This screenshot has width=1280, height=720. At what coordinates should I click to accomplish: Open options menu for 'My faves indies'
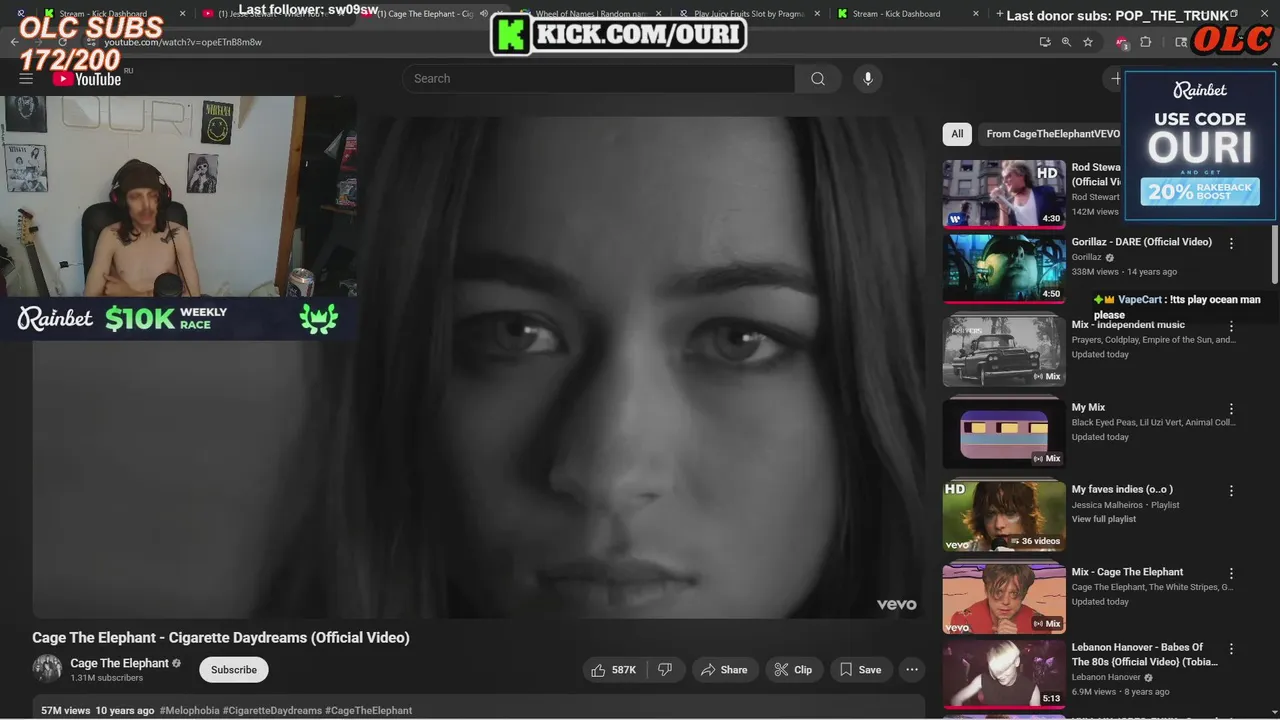(x=1231, y=491)
